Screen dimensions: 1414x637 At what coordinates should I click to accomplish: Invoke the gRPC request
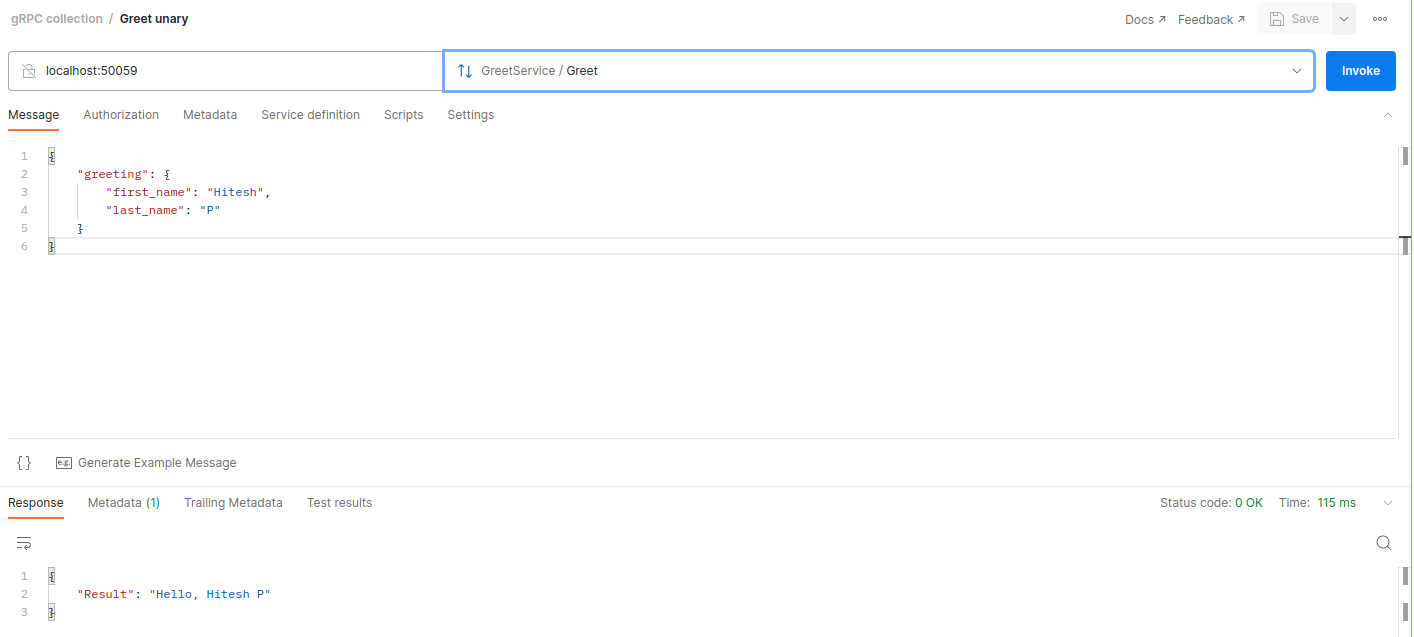tap(1361, 71)
